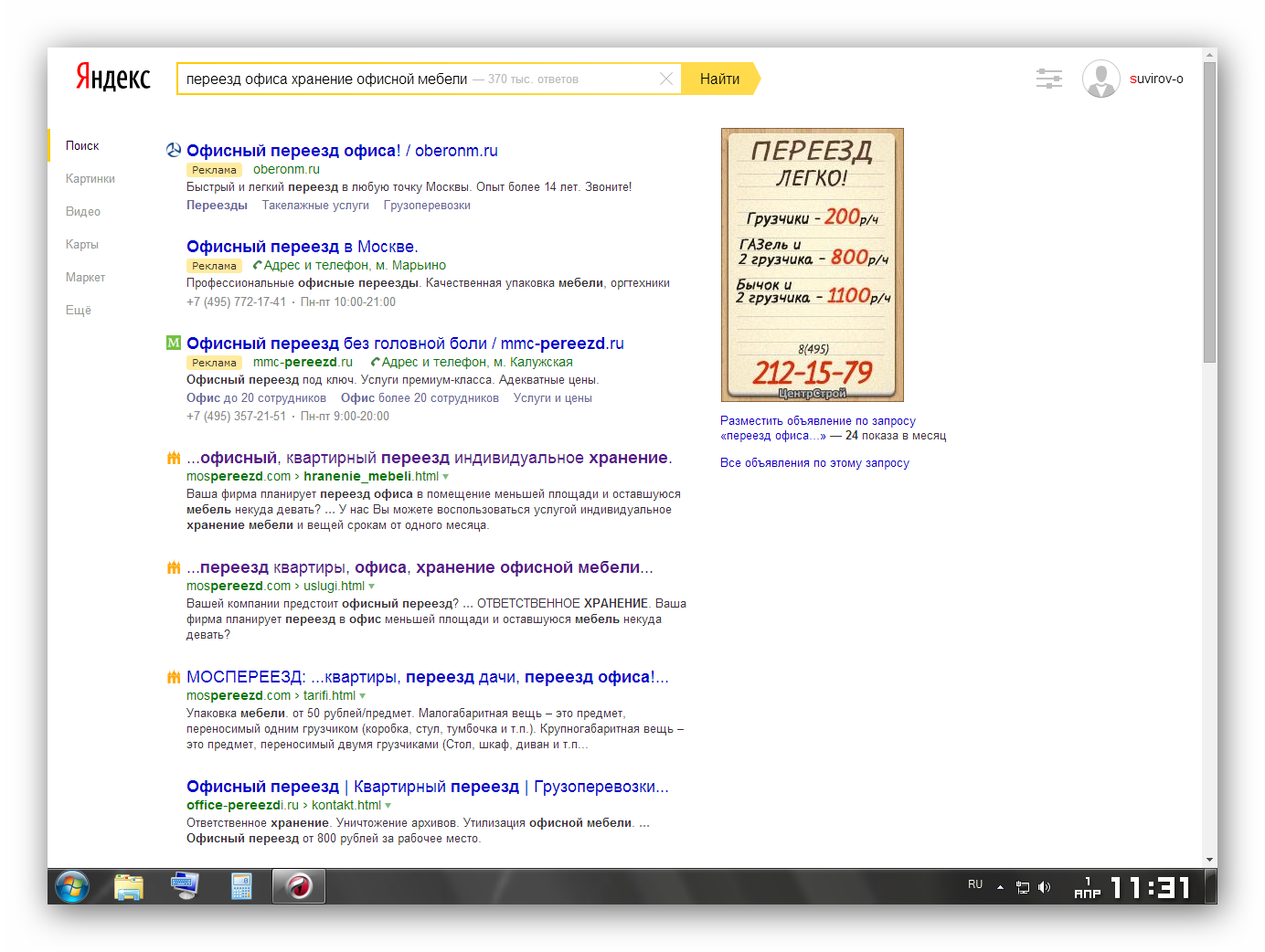The height and width of the screenshot is (952, 1265).
Task: Open the volume control in system tray
Action: coord(1045,887)
